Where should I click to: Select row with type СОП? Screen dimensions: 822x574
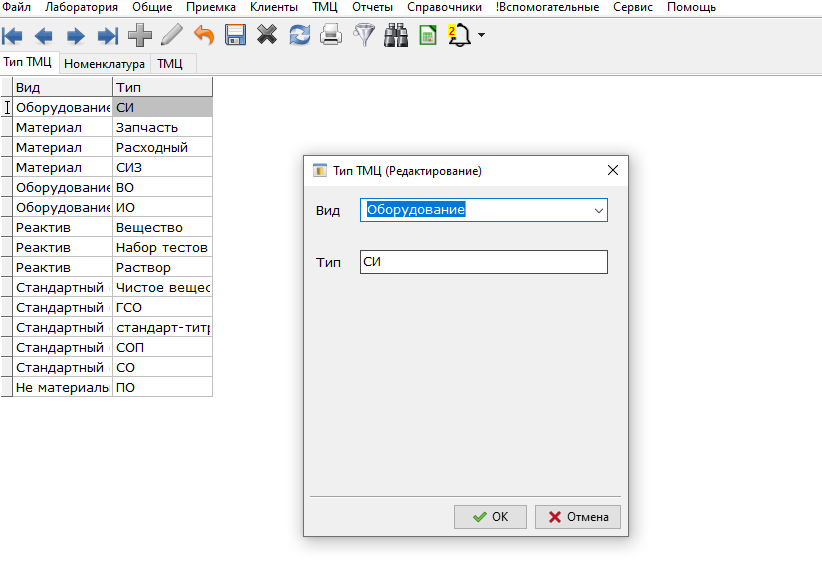tap(106, 348)
